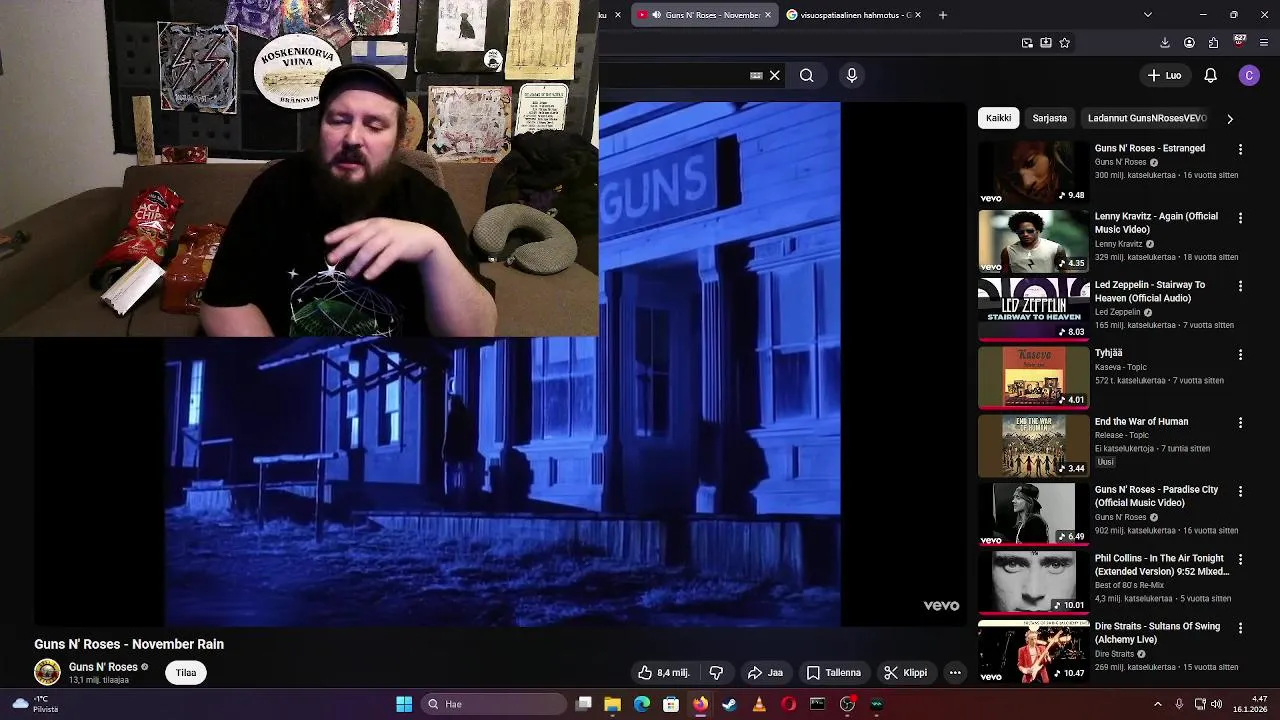Screen dimensions: 1280x720
Task: Open options menu for Sultans Of Swing
Action: pyautogui.click(x=1240, y=628)
